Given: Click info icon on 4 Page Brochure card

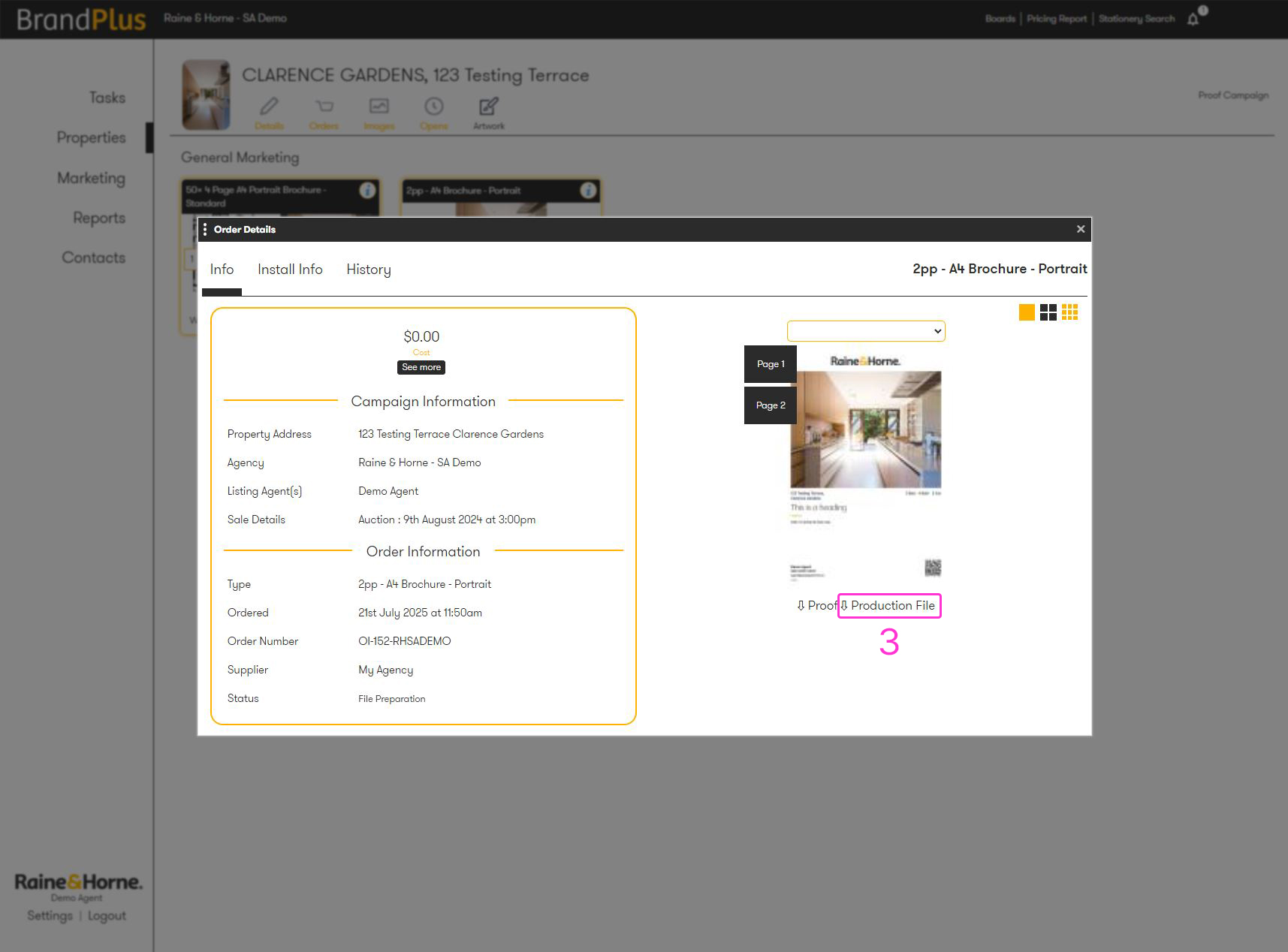Looking at the screenshot, I should click(x=367, y=190).
